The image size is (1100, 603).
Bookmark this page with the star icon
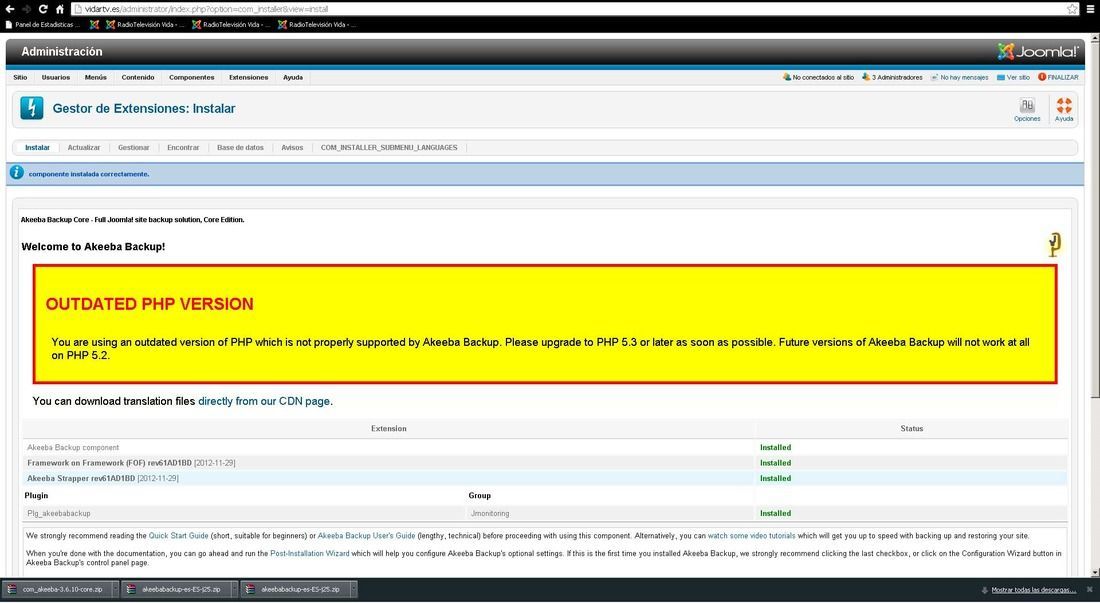pos(1072,9)
